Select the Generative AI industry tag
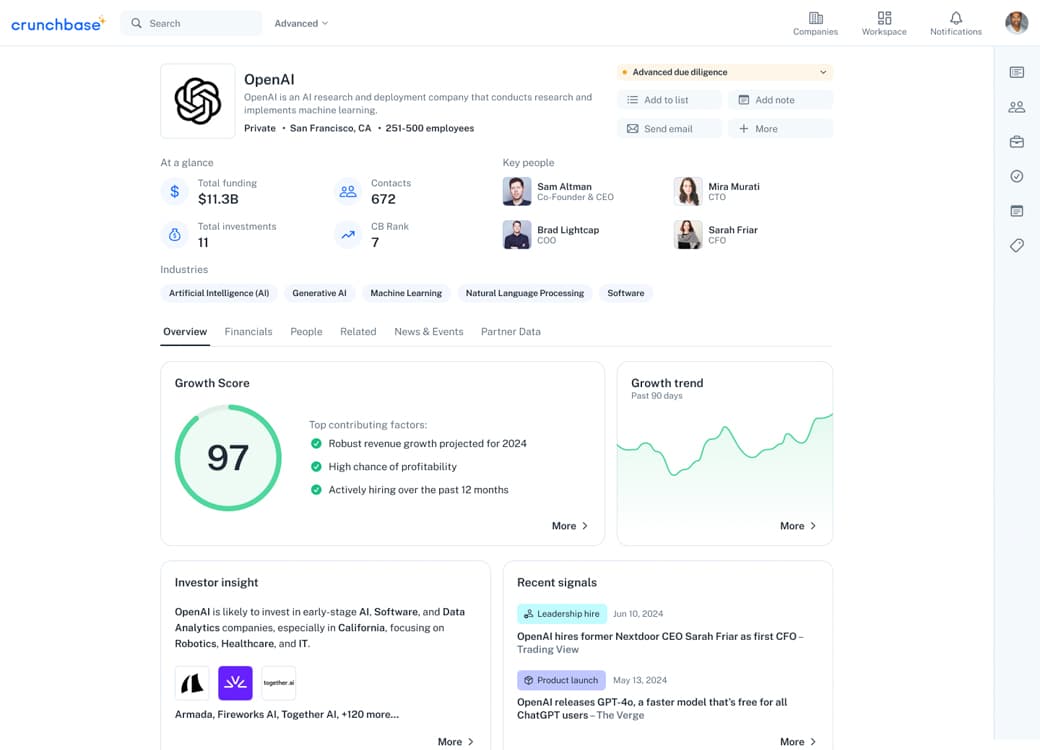Screen dimensions: 1040x750 coord(319,293)
